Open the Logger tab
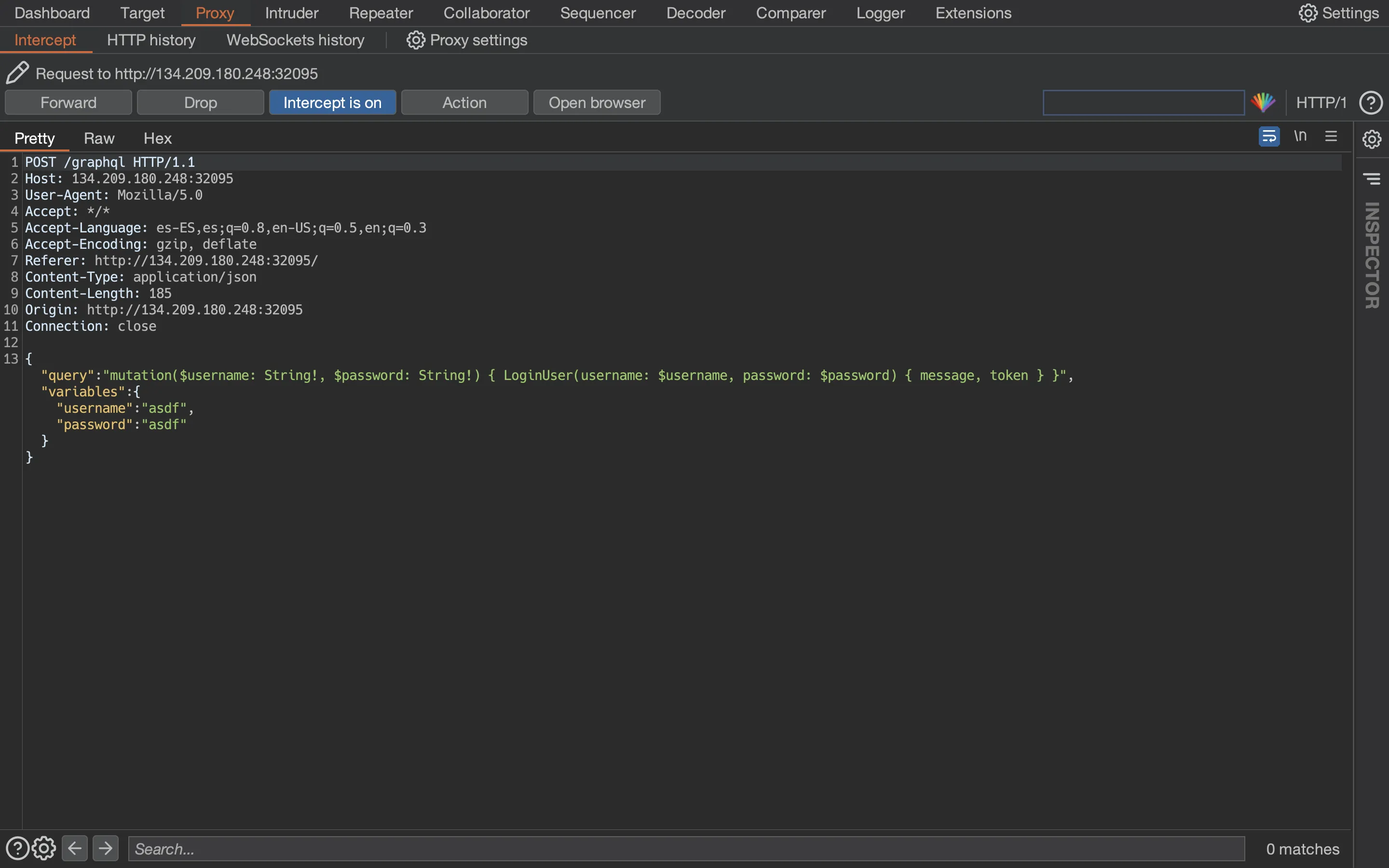 point(881,13)
